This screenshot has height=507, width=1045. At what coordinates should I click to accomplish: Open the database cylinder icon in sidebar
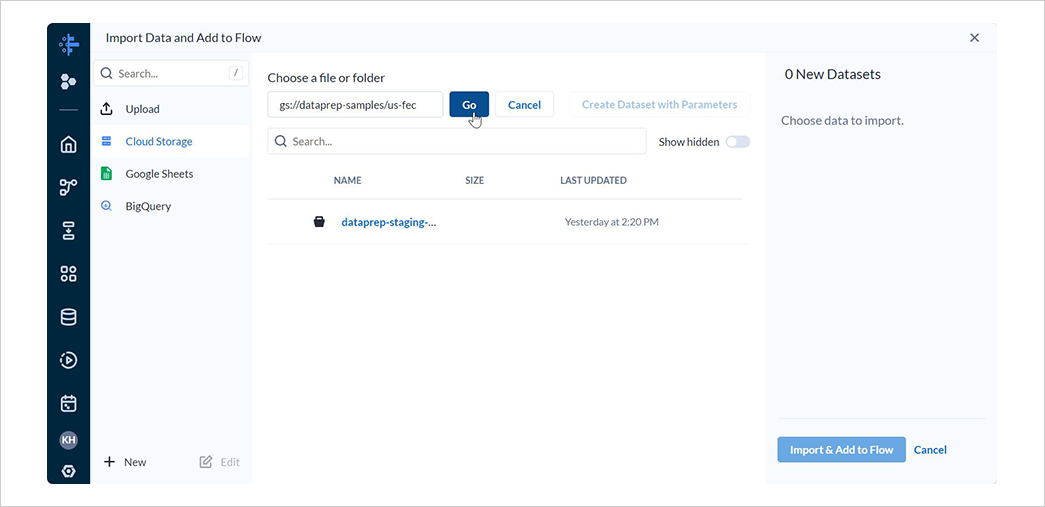pos(68,317)
